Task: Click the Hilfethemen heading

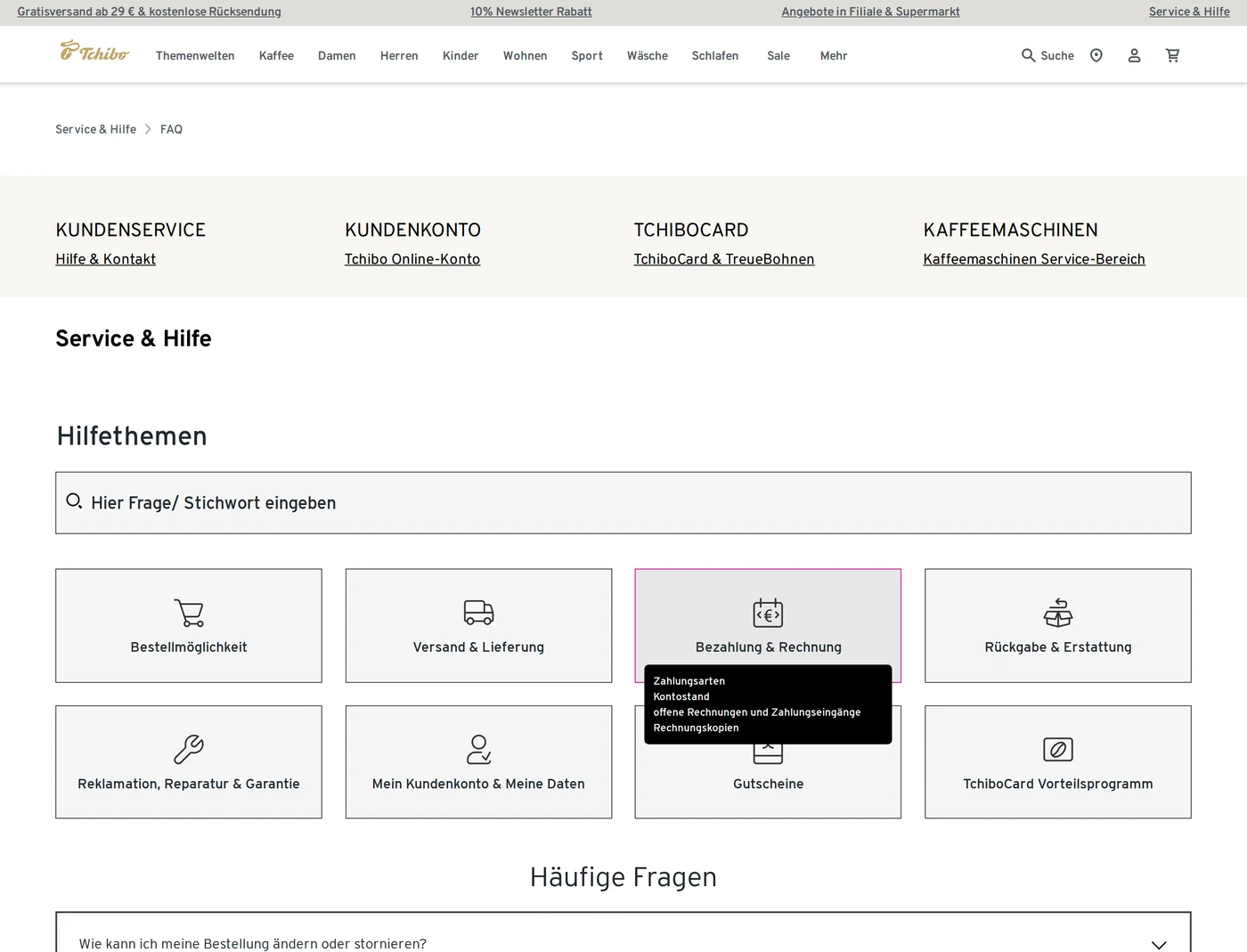Action: tap(132, 435)
